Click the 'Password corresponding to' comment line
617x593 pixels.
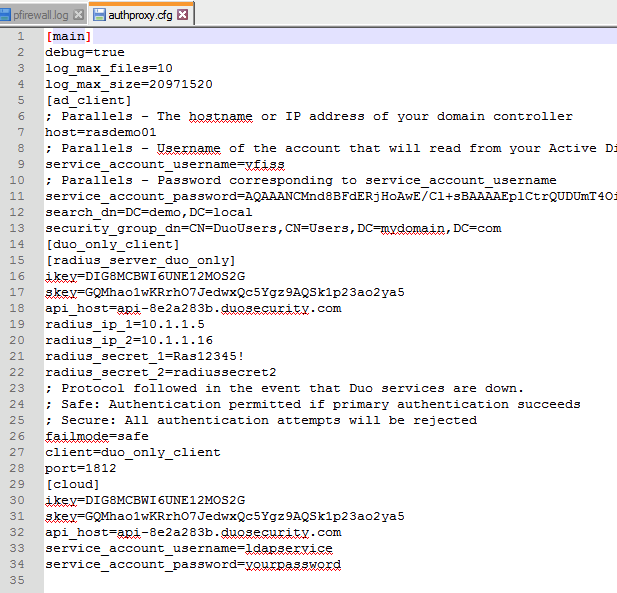pos(301,180)
